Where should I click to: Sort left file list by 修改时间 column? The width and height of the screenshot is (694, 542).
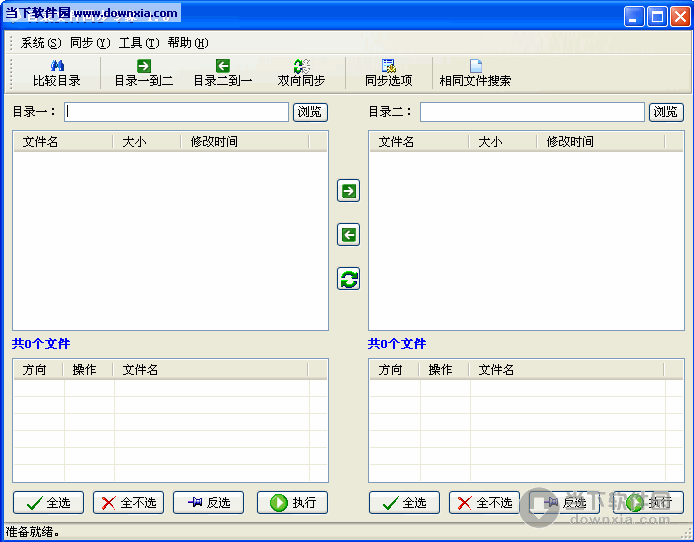coord(214,142)
